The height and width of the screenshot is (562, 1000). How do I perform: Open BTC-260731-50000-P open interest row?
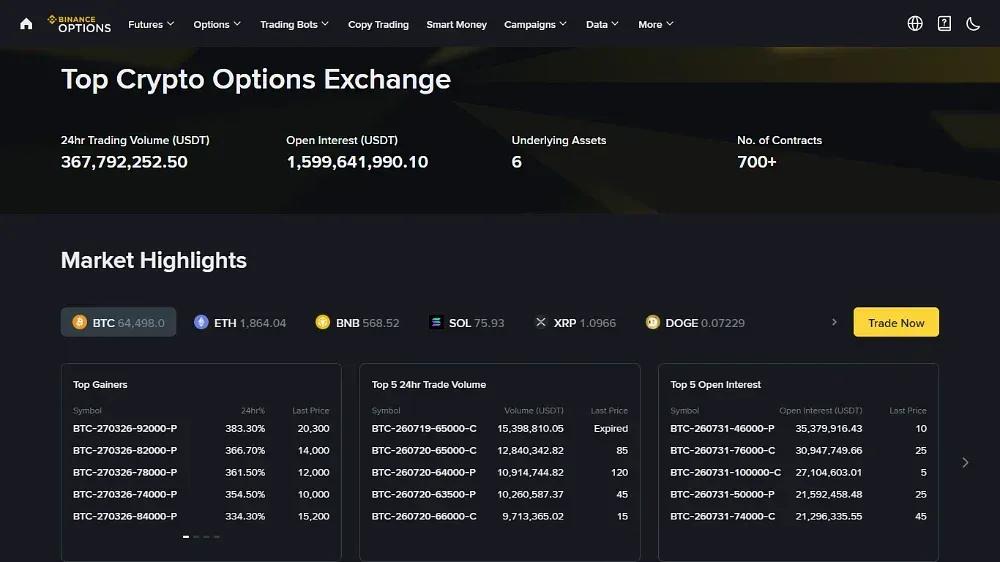click(798, 494)
